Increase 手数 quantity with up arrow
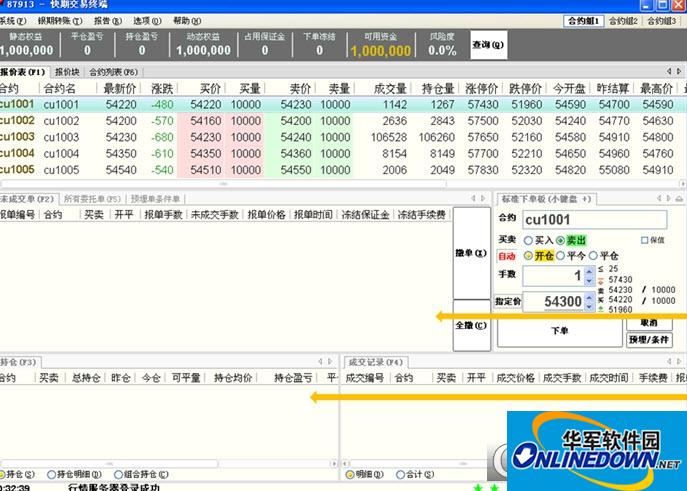Image resolution: width=687 pixels, height=491 pixels. [x=590, y=270]
